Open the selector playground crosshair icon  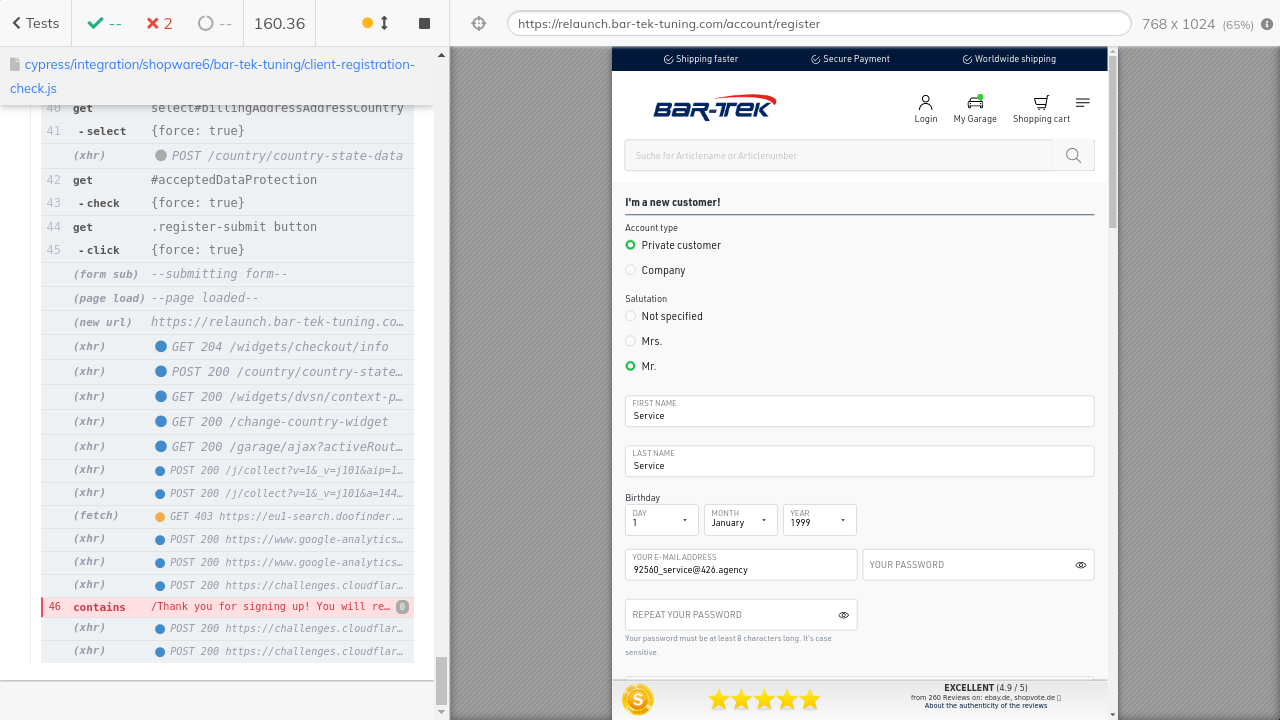(x=479, y=23)
